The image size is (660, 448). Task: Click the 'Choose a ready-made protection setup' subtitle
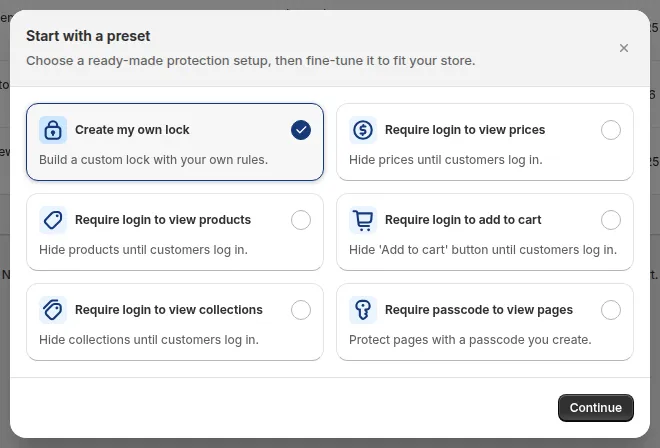(250, 61)
